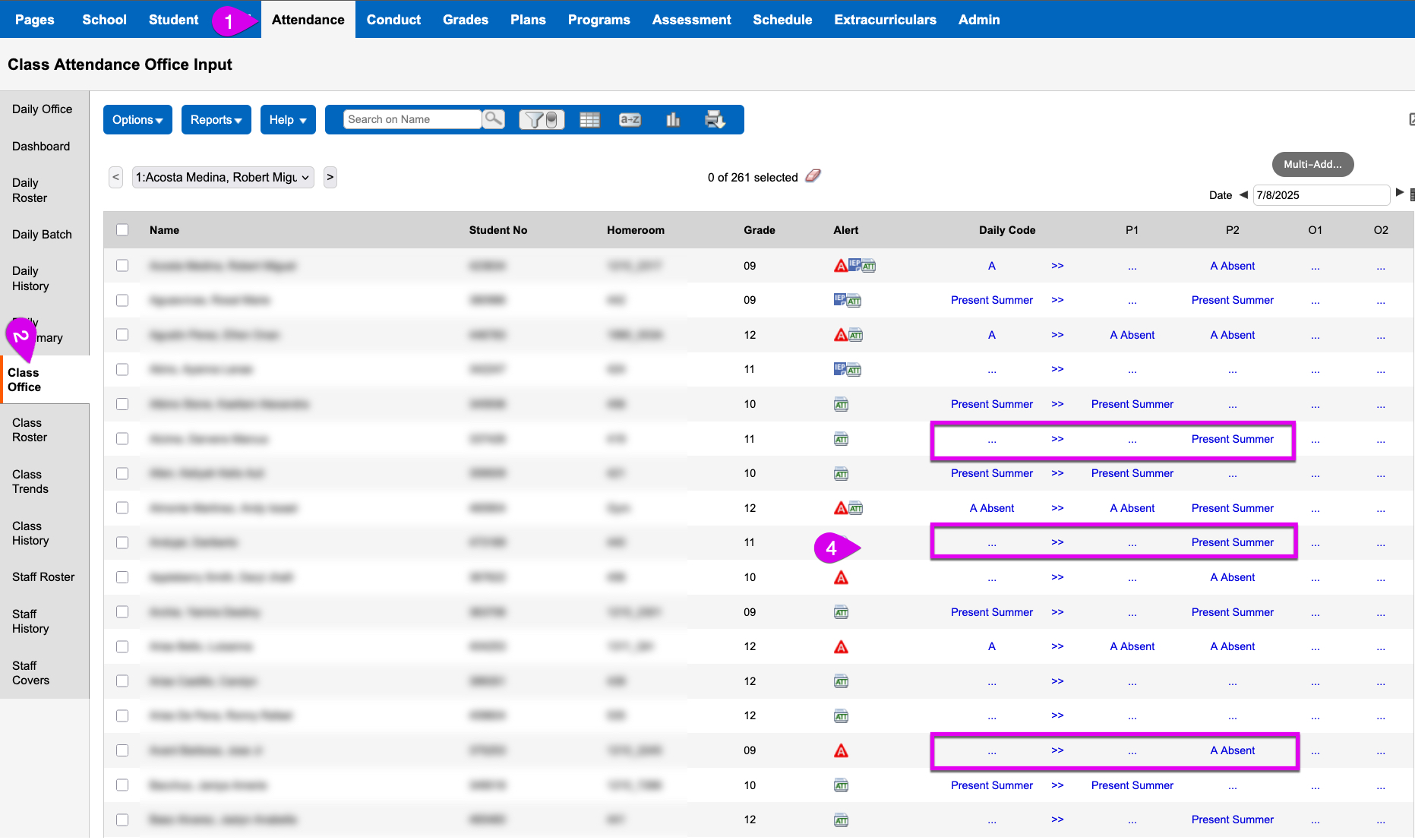Viewport: 1415px width, 840px height.
Task: Check the first student row checkbox
Action: (x=122, y=265)
